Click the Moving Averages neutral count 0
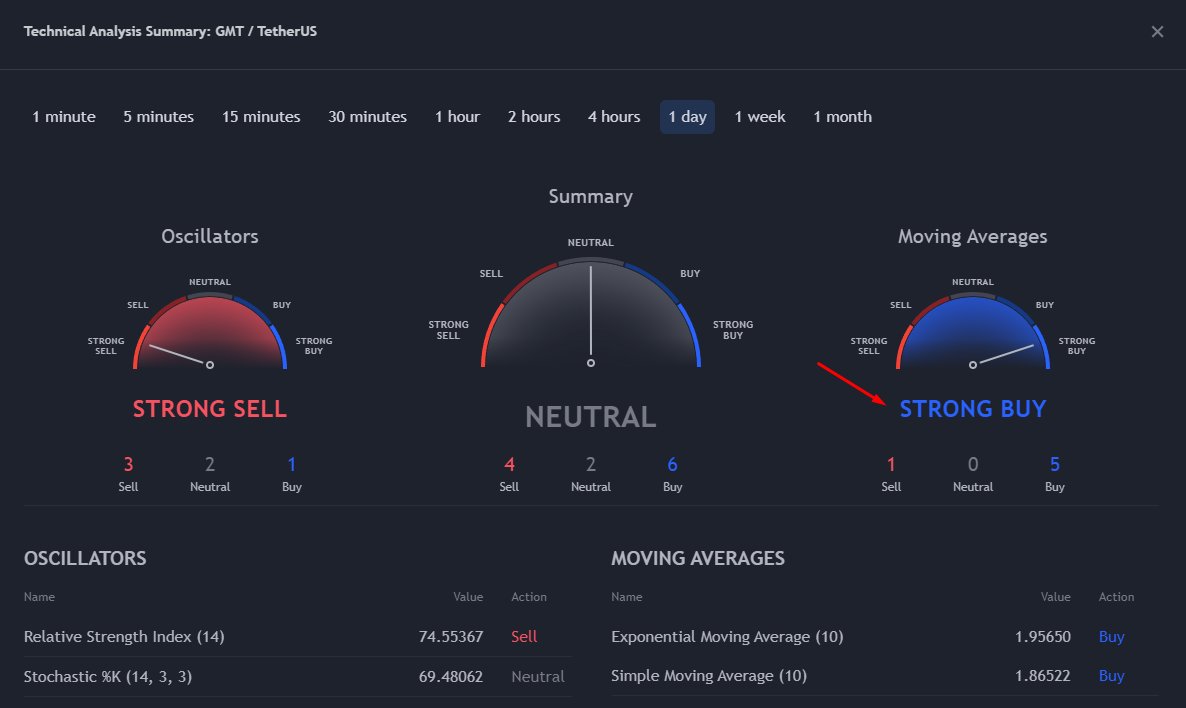Viewport: 1186px width, 708px height. pyautogui.click(x=973, y=464)
